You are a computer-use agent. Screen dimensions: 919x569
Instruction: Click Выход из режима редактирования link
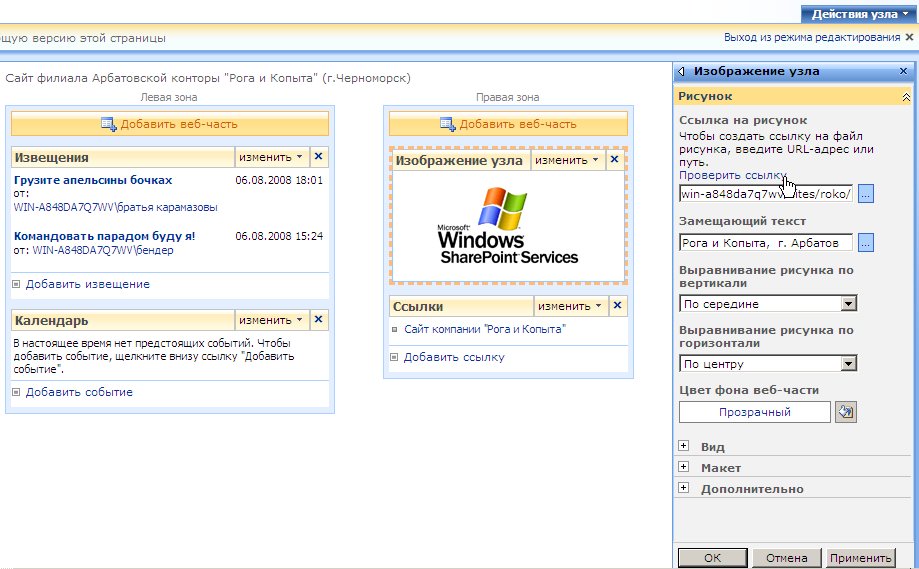pos(812,38)
